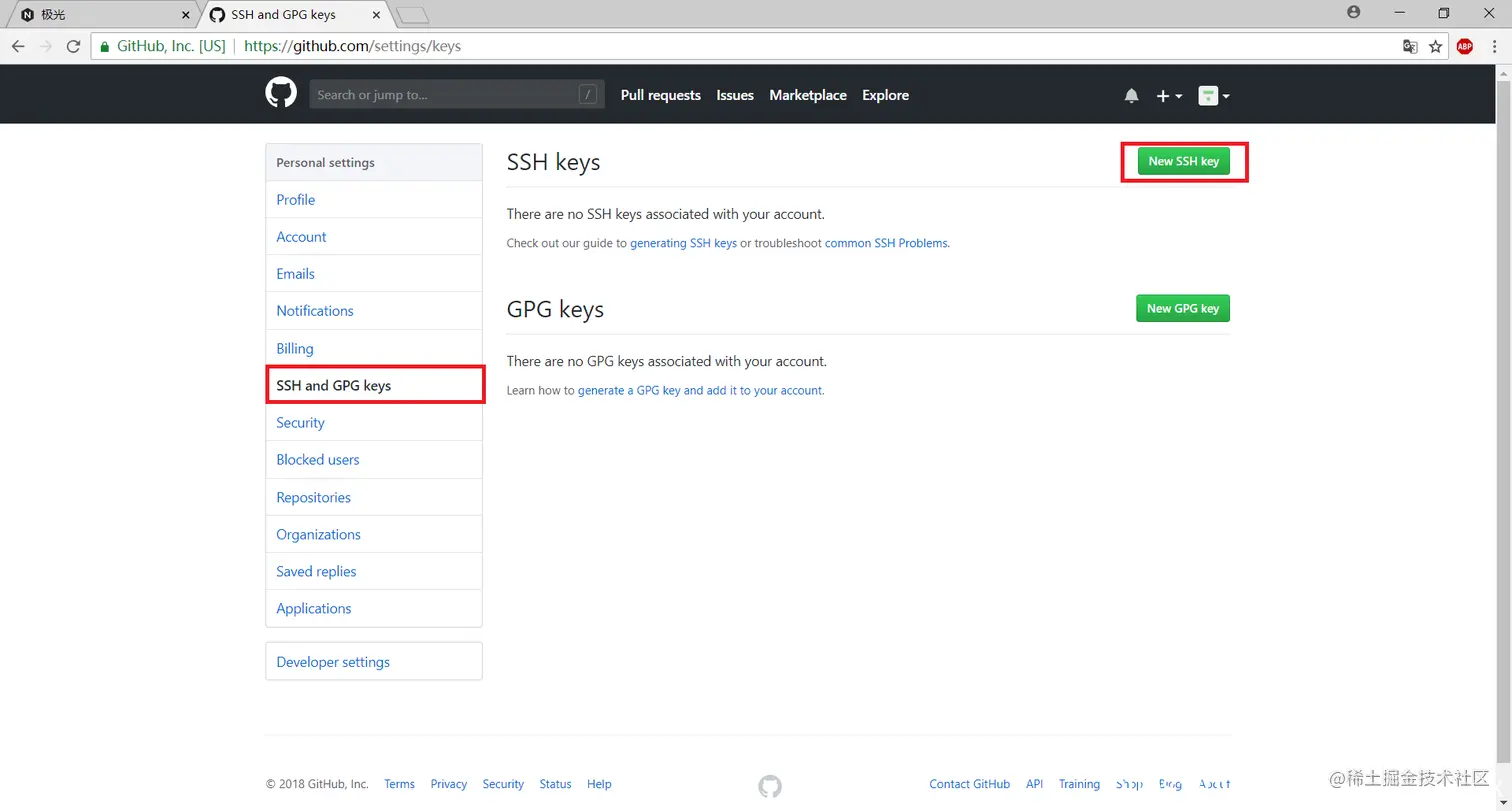Focus the Search or jump to field
This screenshot has width=1512, height=811.
[457, 95]
